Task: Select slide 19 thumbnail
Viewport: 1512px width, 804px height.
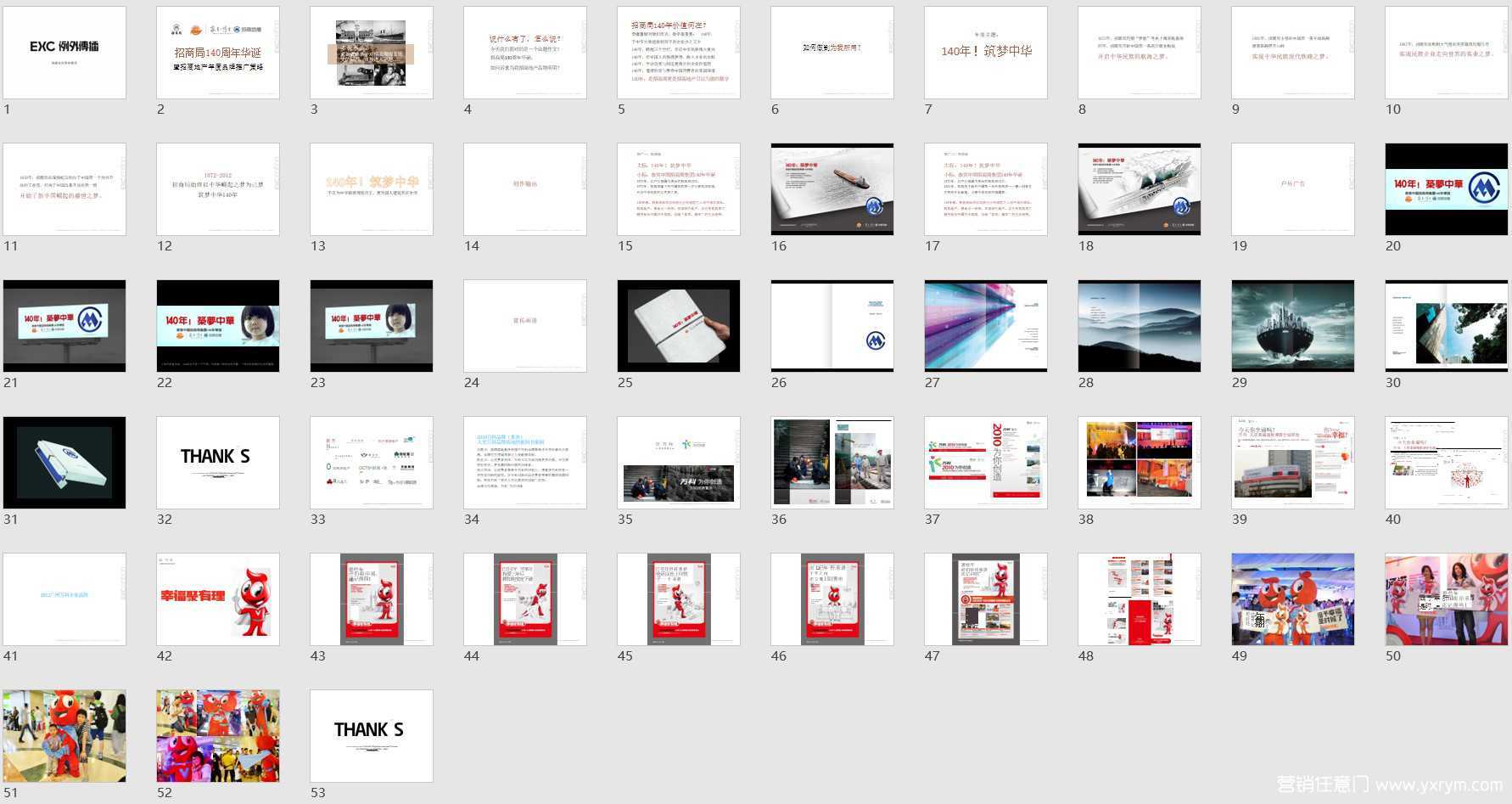Action: 1293,189
